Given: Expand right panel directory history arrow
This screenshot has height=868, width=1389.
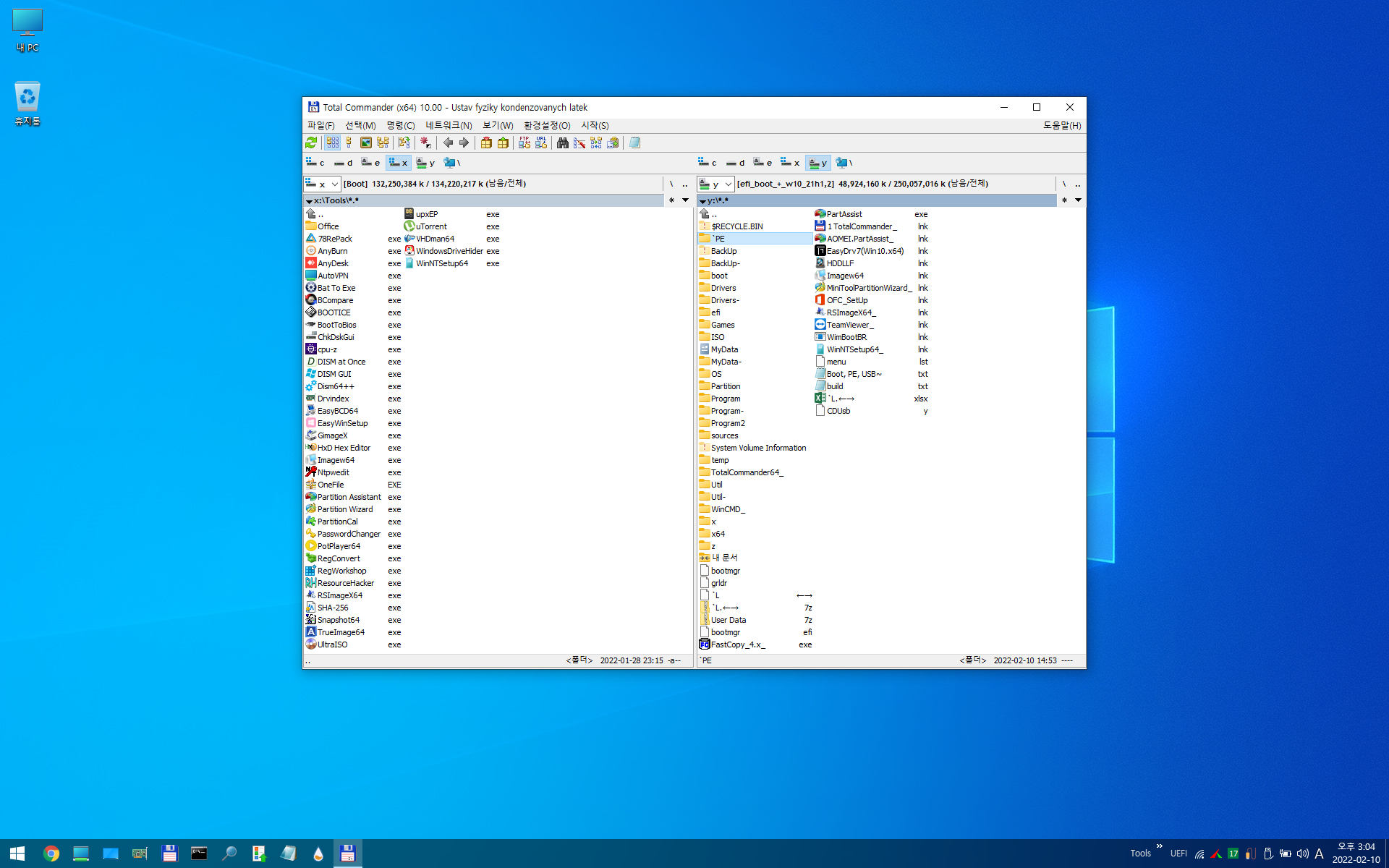Looking at the screenshot, I should point(1078,200).
